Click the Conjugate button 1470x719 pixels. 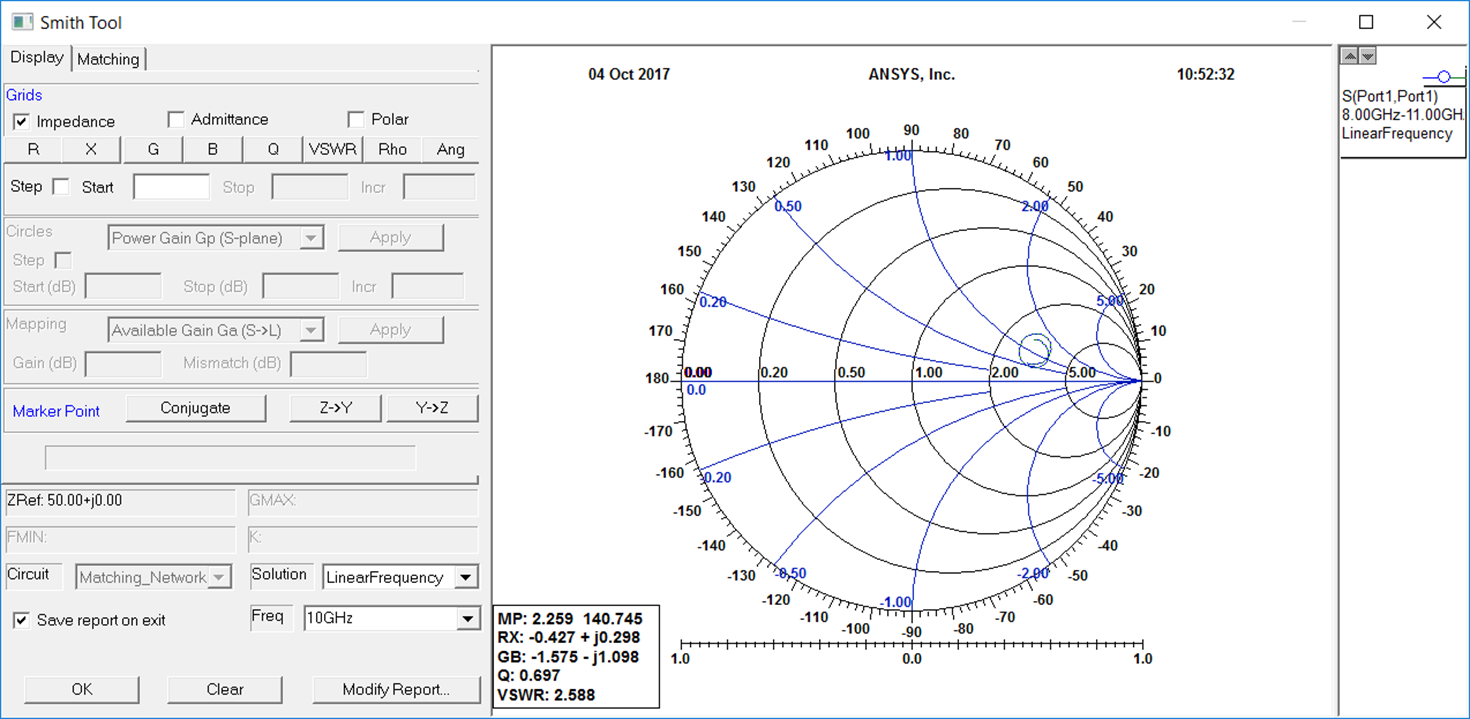(195, 408)
